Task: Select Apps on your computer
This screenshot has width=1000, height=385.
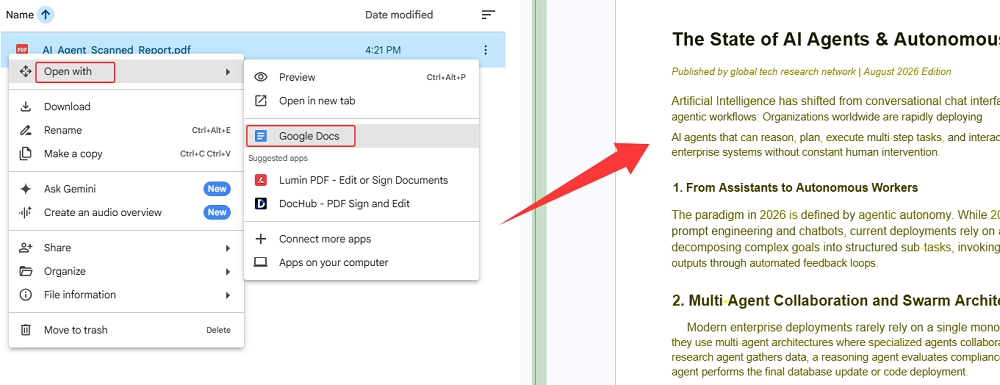Action: tap(362, 262)
